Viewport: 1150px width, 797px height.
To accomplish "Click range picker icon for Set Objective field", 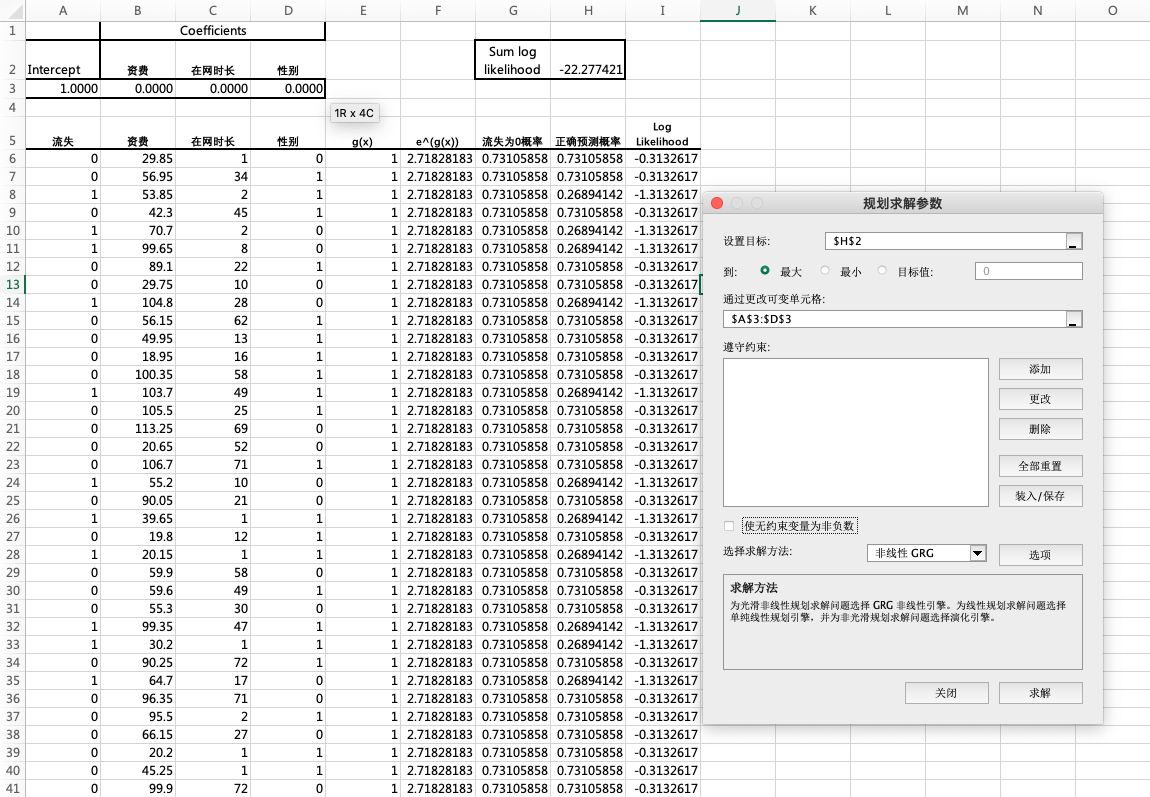I will click(x=1074, y=241).
